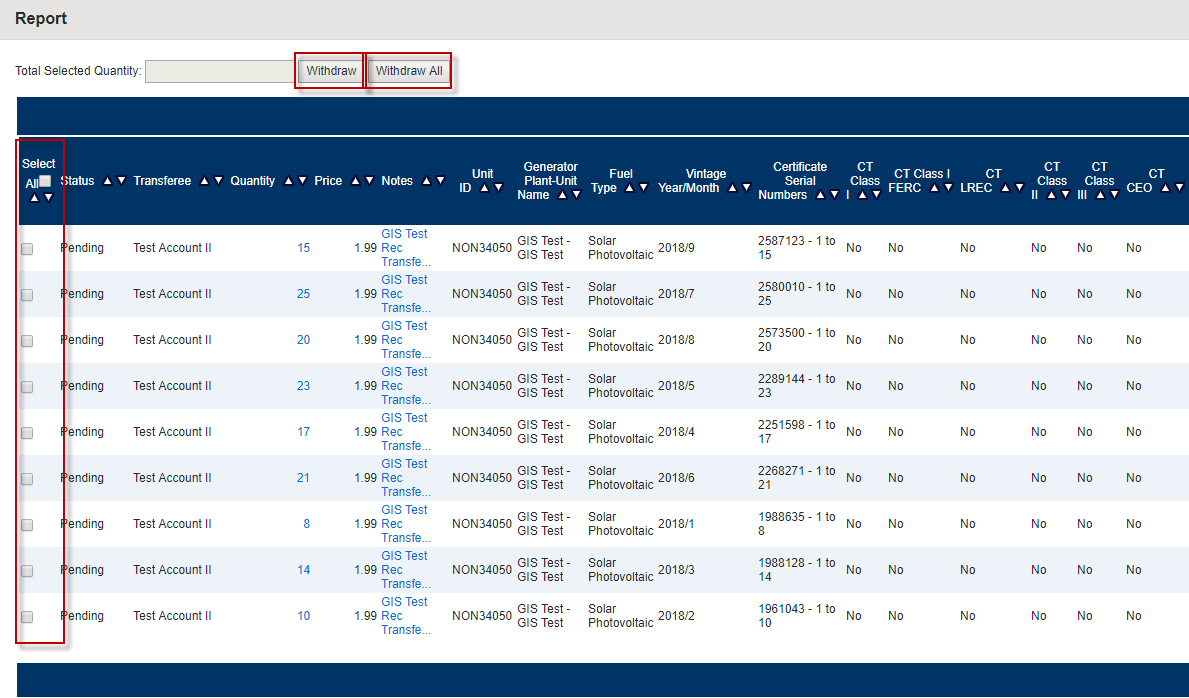Click the Withdraw All button
Image resolution: width=1189 pixels, height=698 pixels.
pyautogui.click(x=409, y=71)
